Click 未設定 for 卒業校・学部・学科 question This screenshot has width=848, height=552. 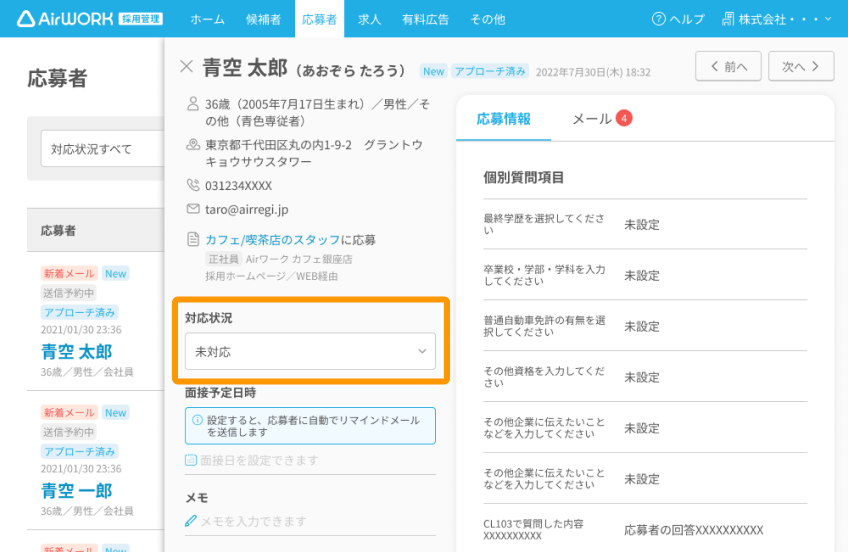tap(642, 275)
